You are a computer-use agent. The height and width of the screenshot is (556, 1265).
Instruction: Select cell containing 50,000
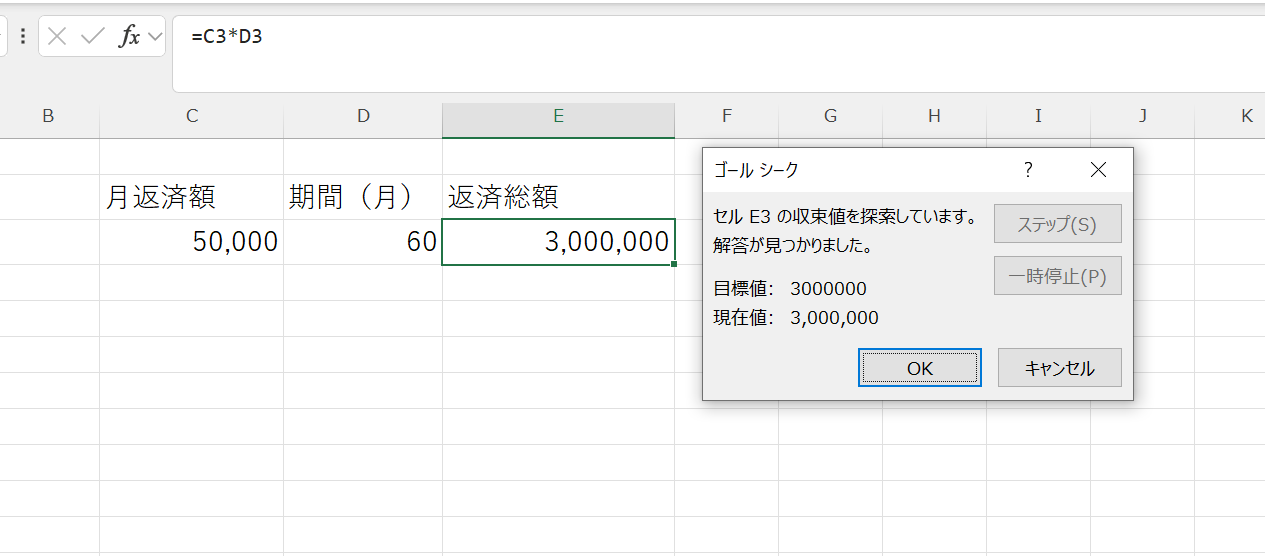click(x=192, y=241)
